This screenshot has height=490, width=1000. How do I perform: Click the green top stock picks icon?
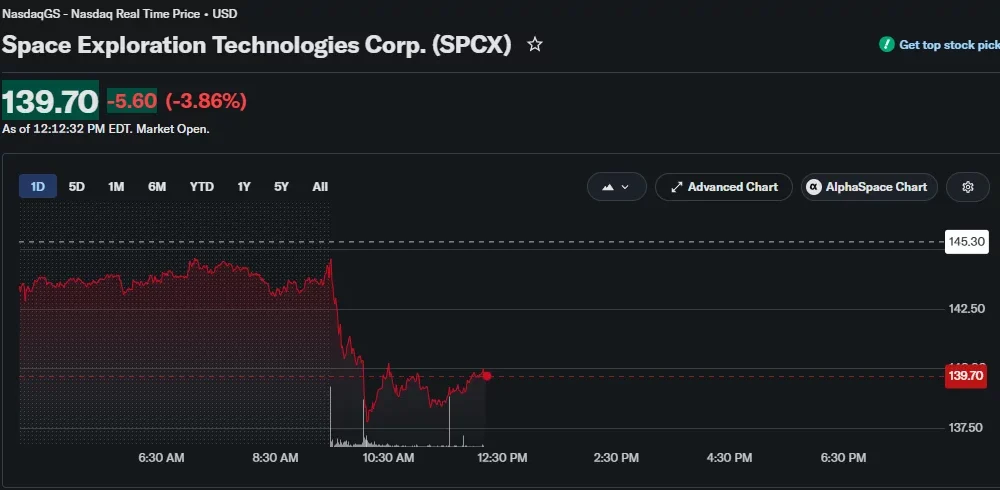[x=886, y=45]
